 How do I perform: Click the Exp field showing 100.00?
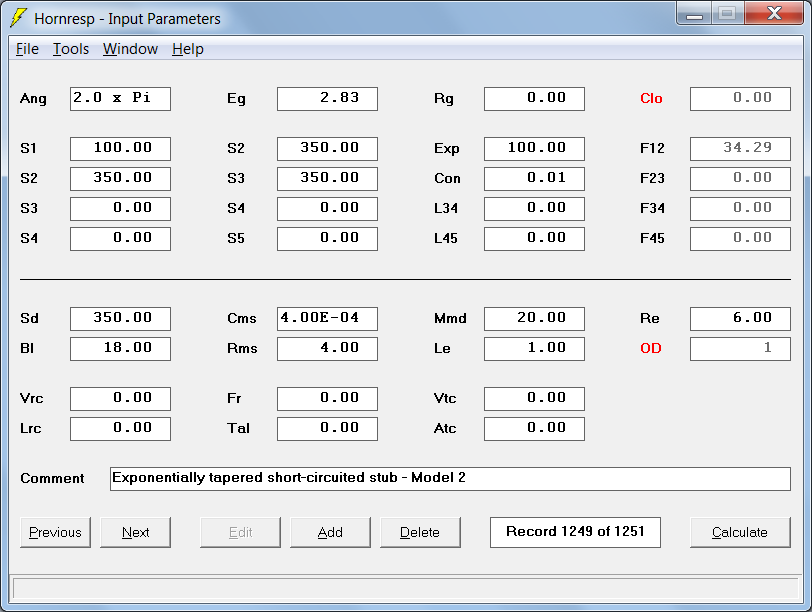point(534,149)
